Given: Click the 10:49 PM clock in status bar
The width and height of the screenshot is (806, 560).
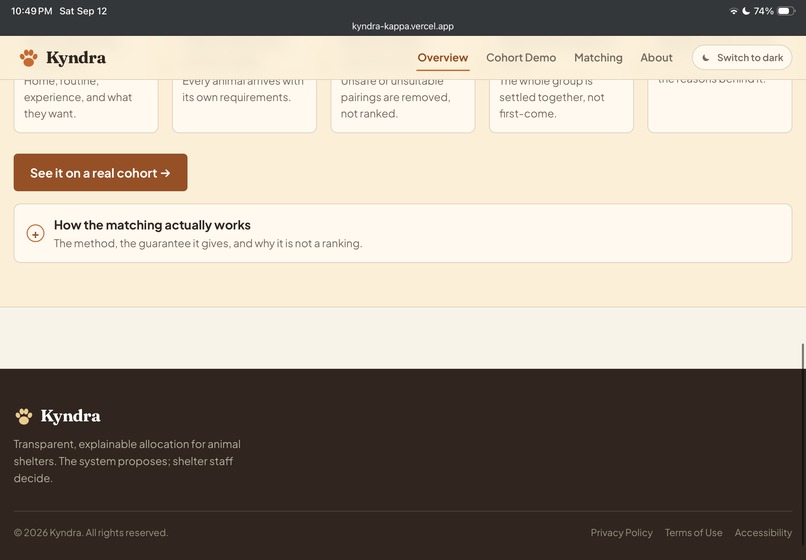Looking at the screenshot, I should [31, 11].
